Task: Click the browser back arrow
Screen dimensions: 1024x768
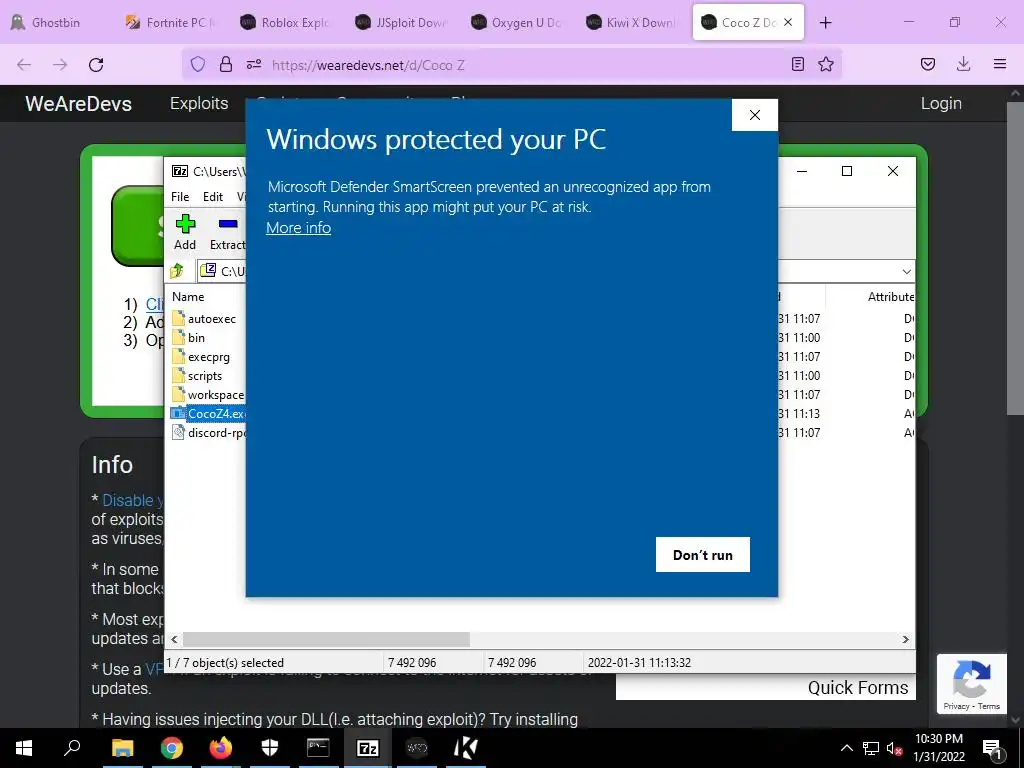Action: 24,64
